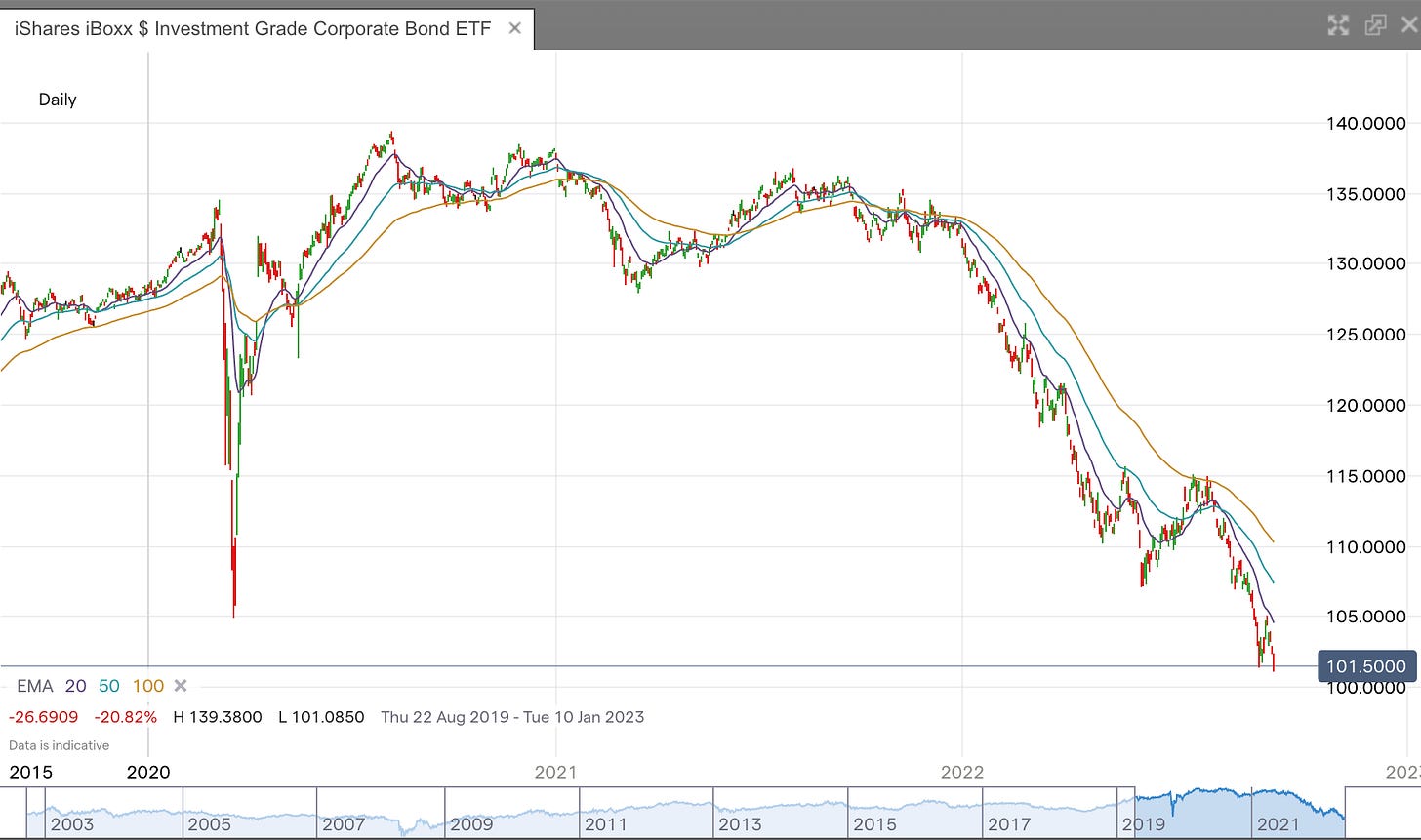Click the highlighted 2021 range in the navigator
Image resolution: width=1421 pixels, height=840 pixels.
[1278, 824]
